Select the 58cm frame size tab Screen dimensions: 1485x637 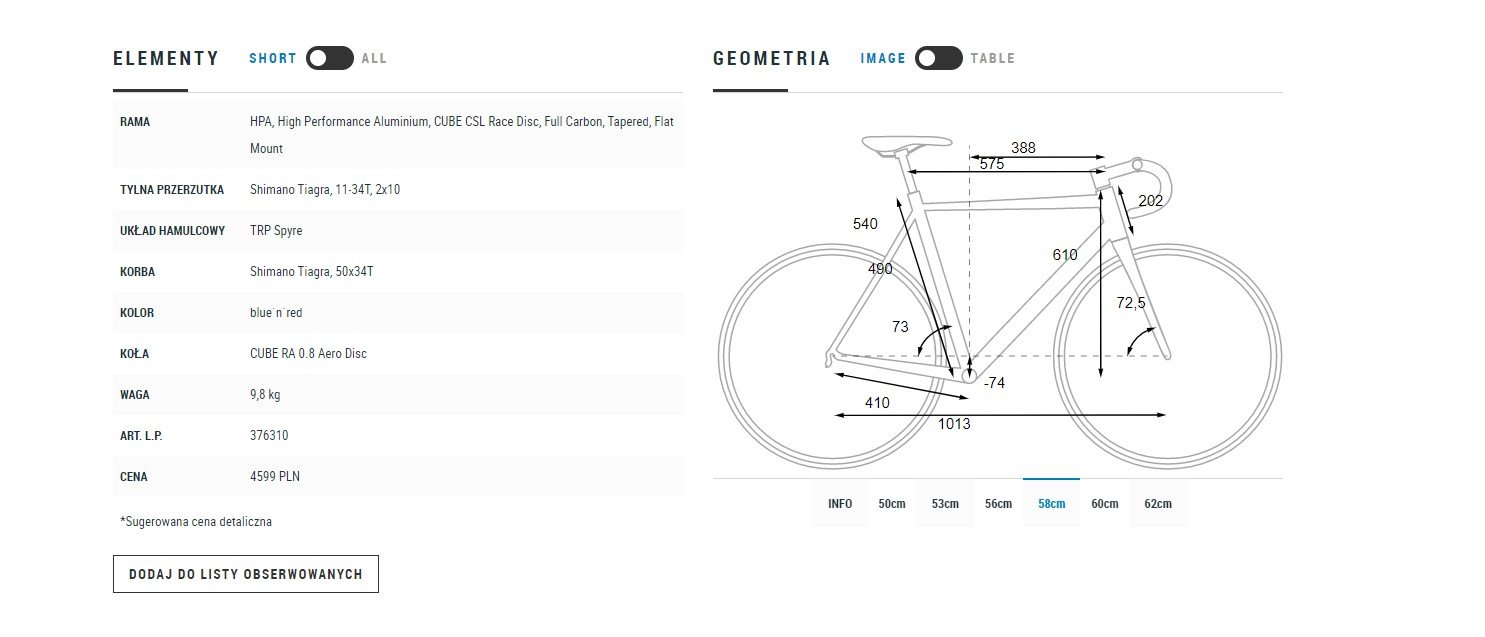click(1051, 503)
